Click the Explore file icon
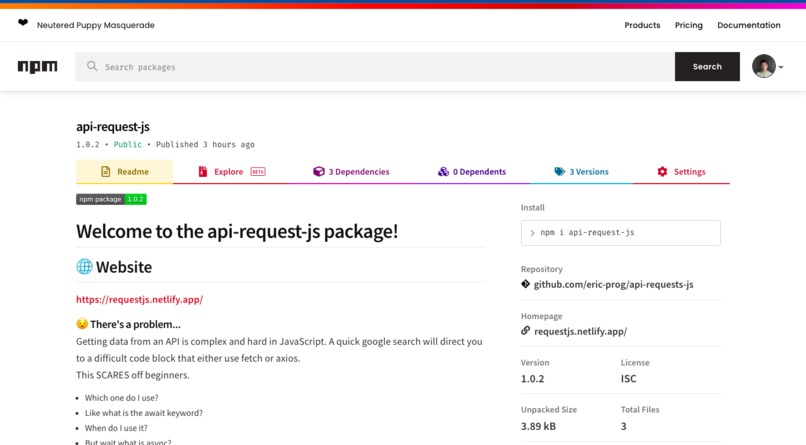806x445 pixels. [203, 172]
